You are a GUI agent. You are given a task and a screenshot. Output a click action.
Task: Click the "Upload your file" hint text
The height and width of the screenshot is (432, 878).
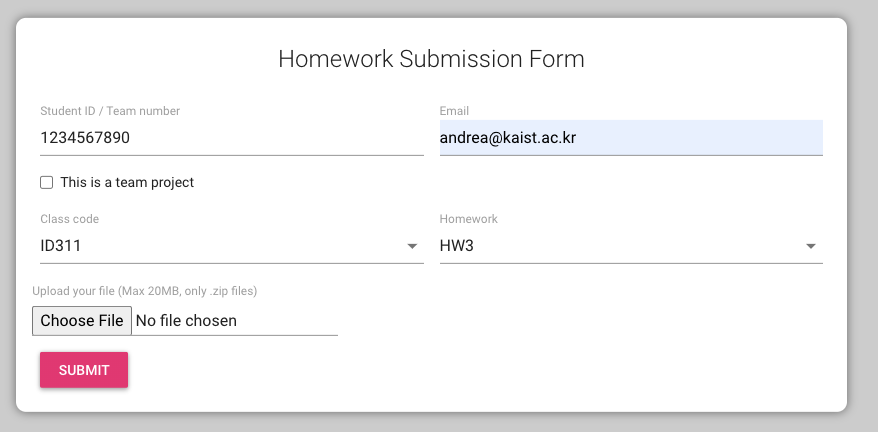tap(145, 291)
